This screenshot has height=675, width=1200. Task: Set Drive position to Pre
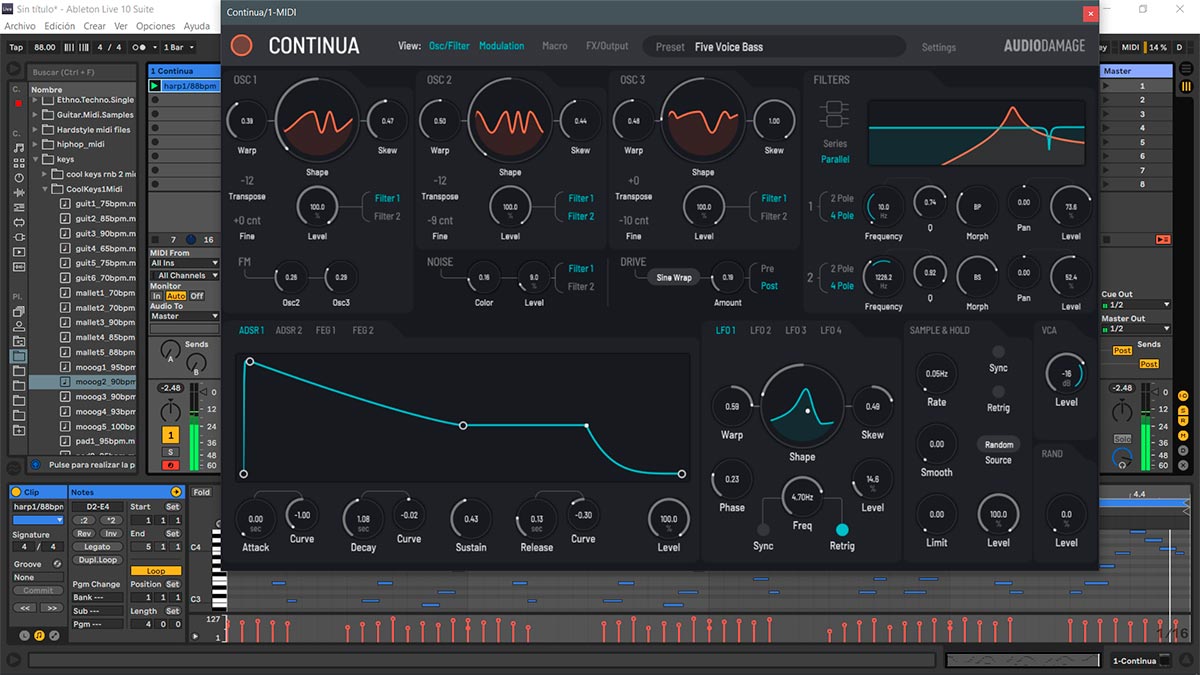tap(768, 268)
